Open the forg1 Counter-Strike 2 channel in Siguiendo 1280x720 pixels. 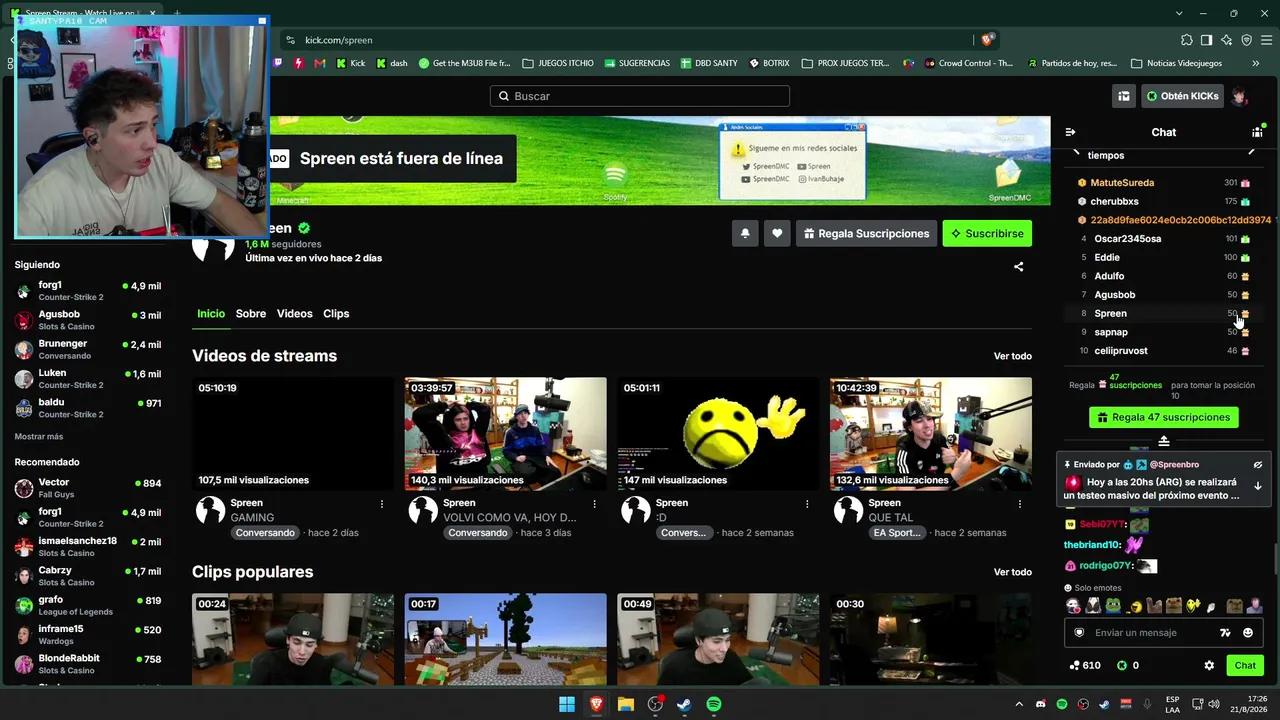[x=88, y=291]
